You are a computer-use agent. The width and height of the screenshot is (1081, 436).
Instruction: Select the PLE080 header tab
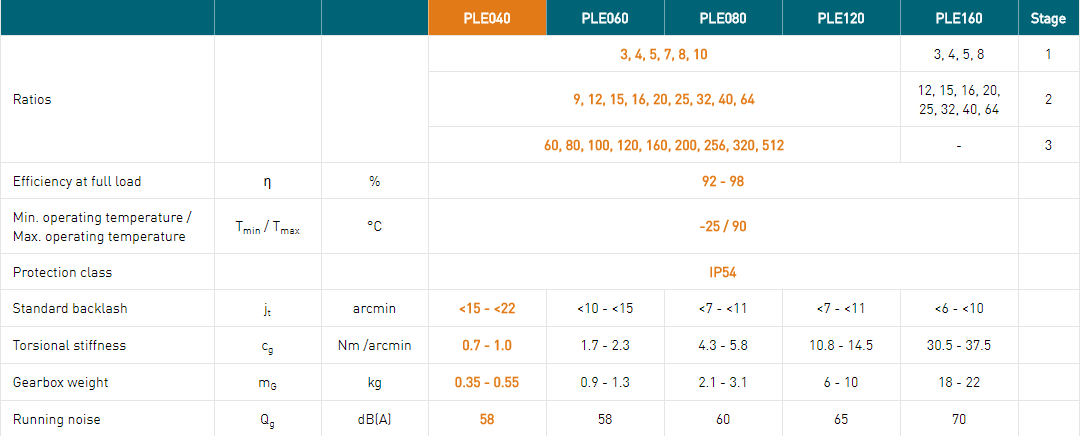tap(723, 18)
